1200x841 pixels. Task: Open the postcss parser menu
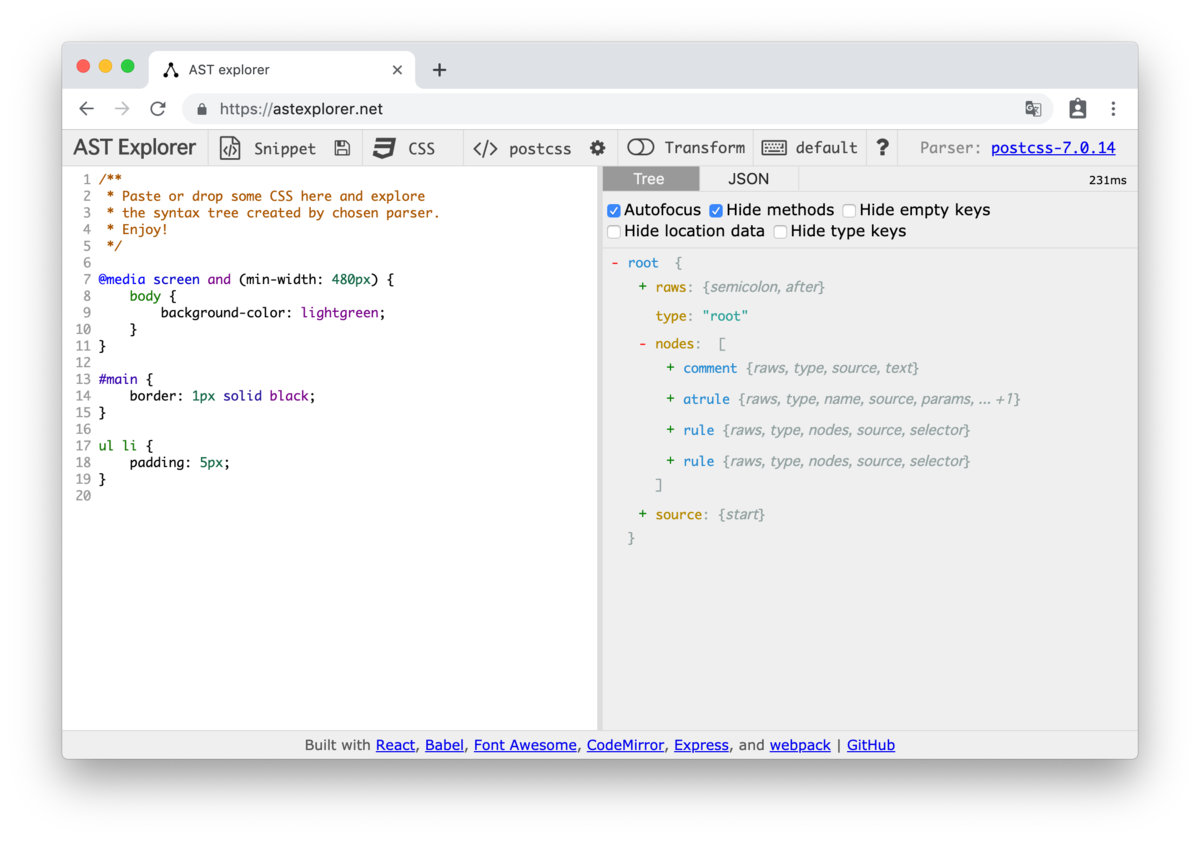tap(540, 148)
